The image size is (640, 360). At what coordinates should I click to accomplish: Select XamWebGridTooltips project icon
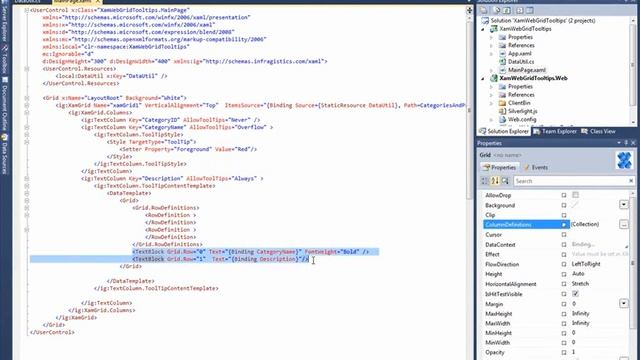[x=493, y=29]
